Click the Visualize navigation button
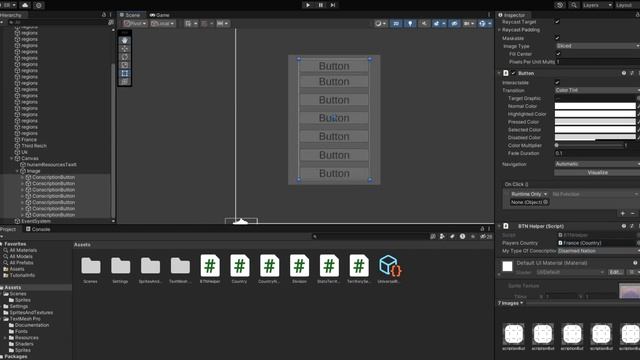Screen dimensions: 640x360 point(597,173)
